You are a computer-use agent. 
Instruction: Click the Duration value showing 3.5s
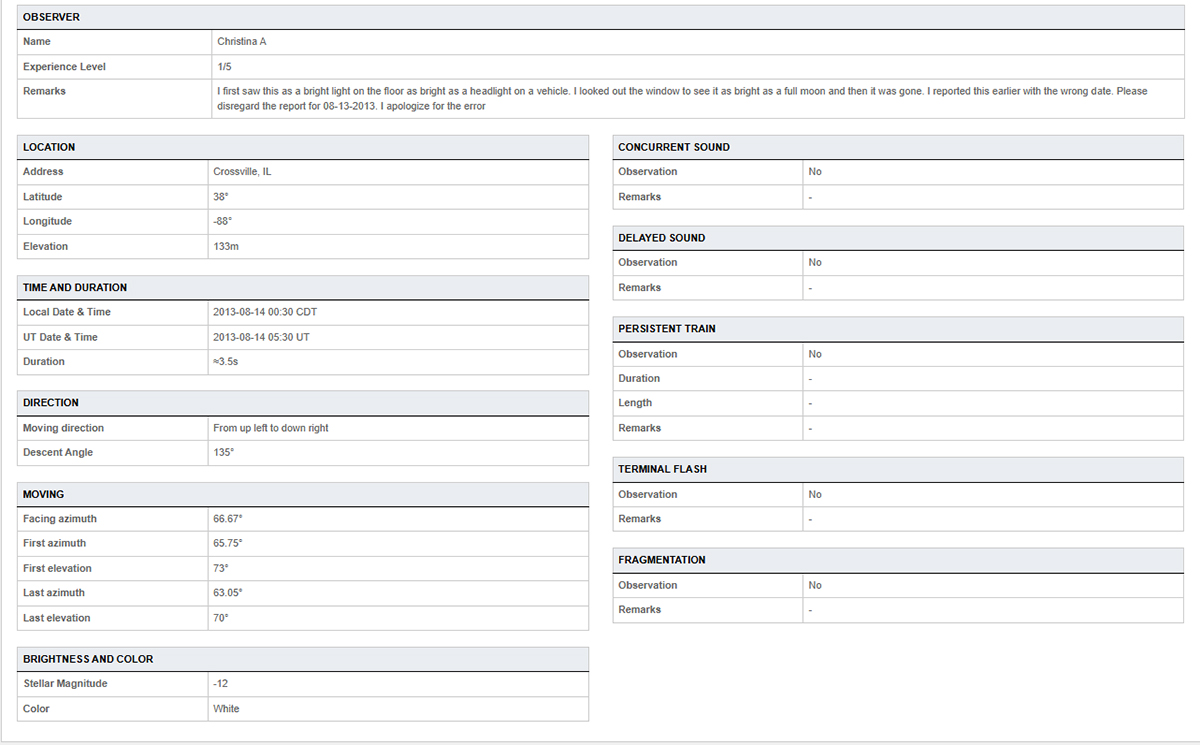[x=228, y=361]
